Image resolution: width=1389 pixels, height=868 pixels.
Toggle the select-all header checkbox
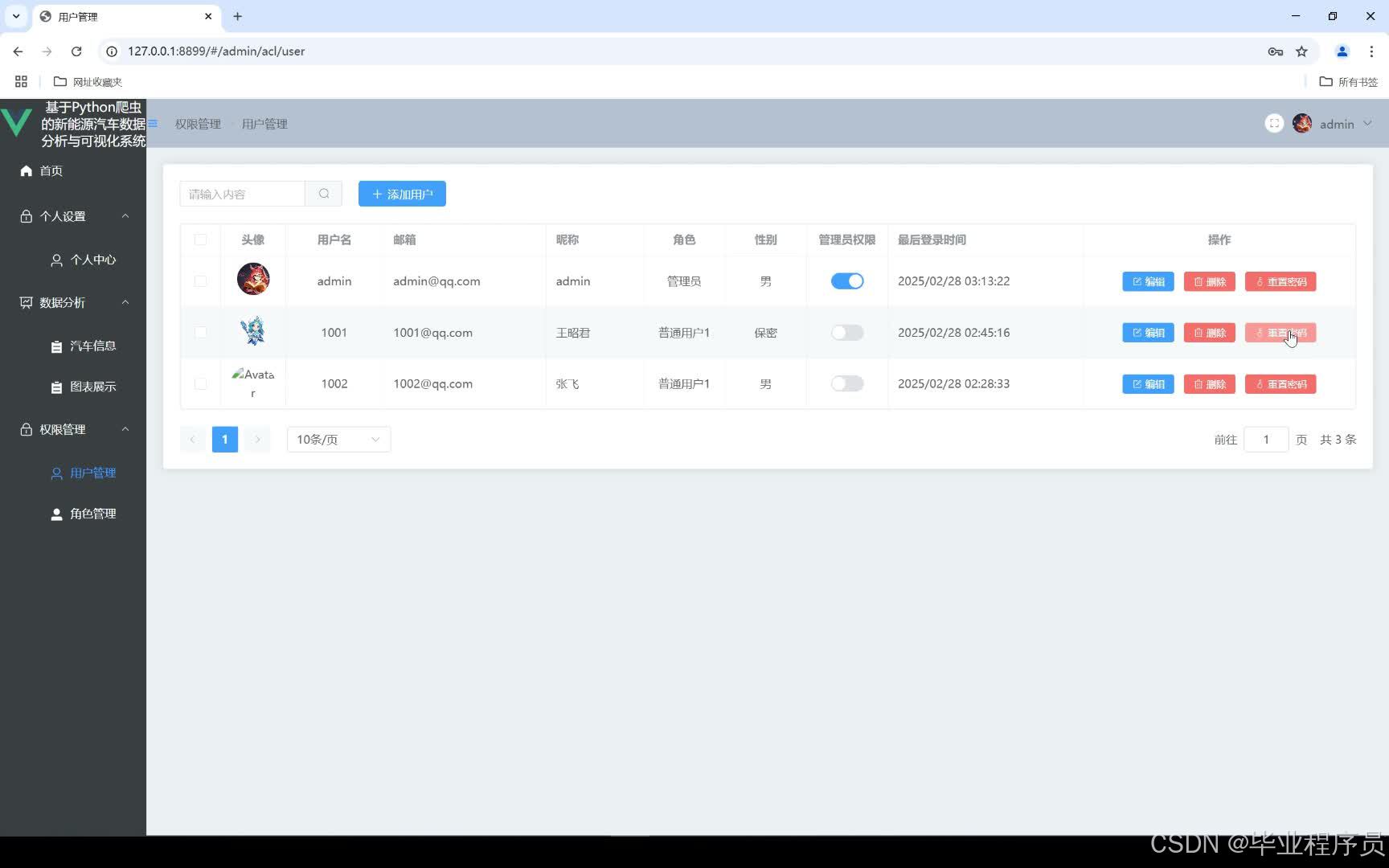[x=201, y=240]
